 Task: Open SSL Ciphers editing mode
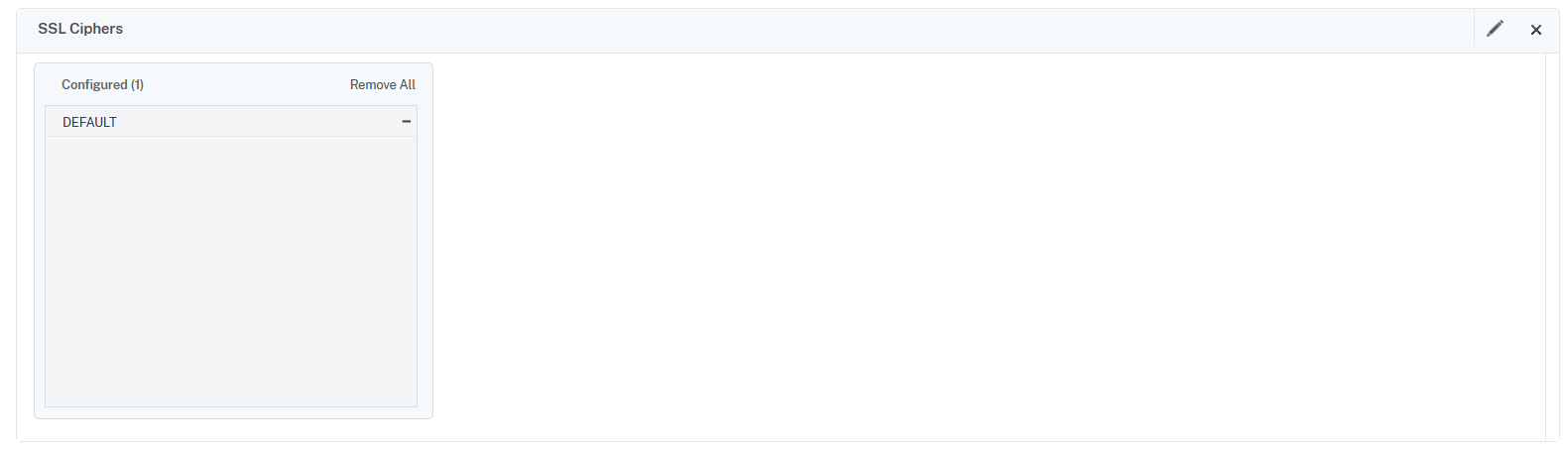(1495, 29)
